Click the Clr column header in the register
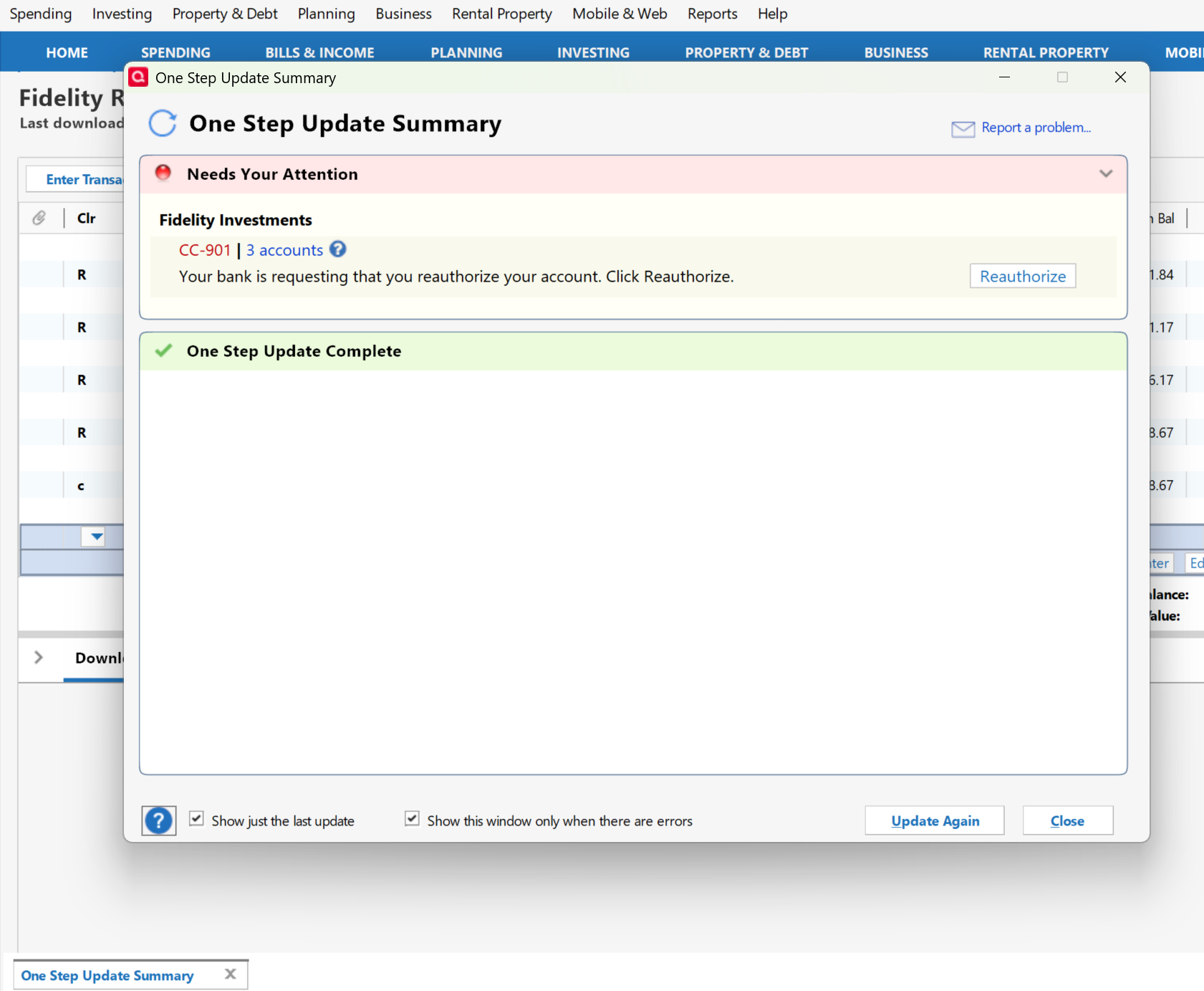Image resolution: width=1204 pixels, height=991 pixels. click(x=87, y=218)
